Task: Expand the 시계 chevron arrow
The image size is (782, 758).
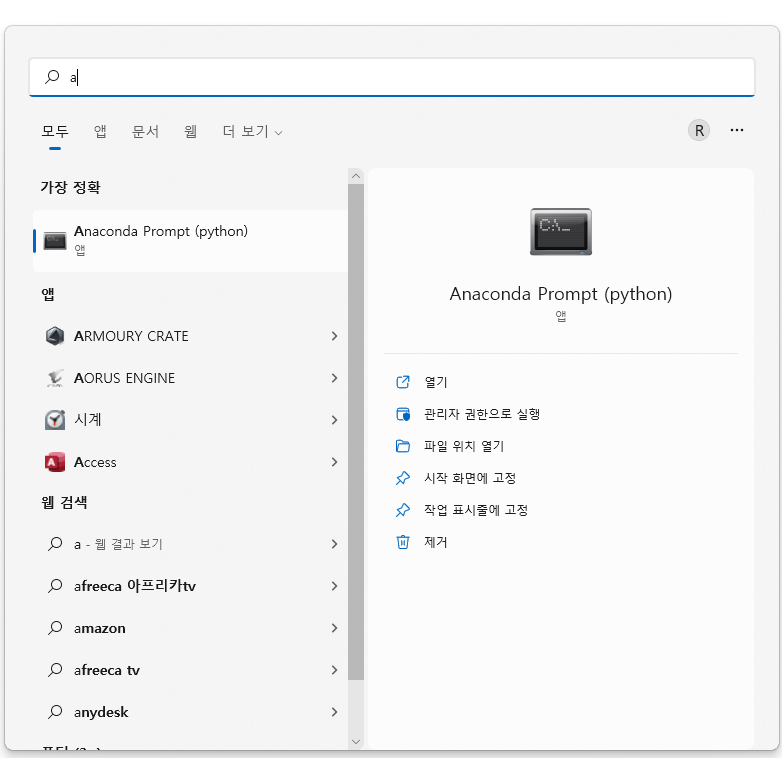Action: pyautogui.click(x=335, y=420)
